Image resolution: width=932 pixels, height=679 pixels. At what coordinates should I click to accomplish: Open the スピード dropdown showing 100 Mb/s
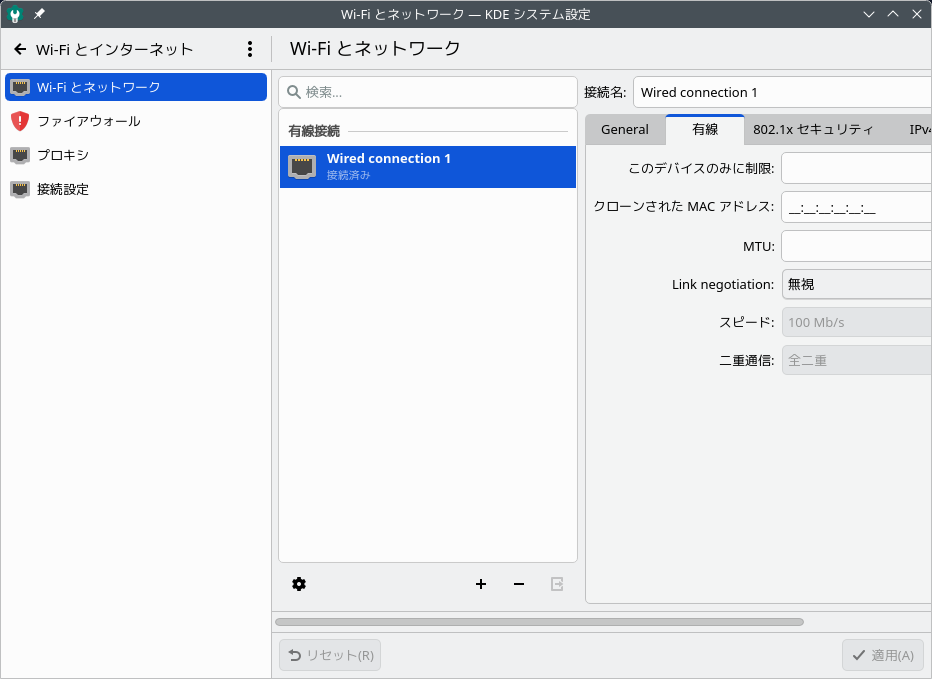tap(857, 322)
